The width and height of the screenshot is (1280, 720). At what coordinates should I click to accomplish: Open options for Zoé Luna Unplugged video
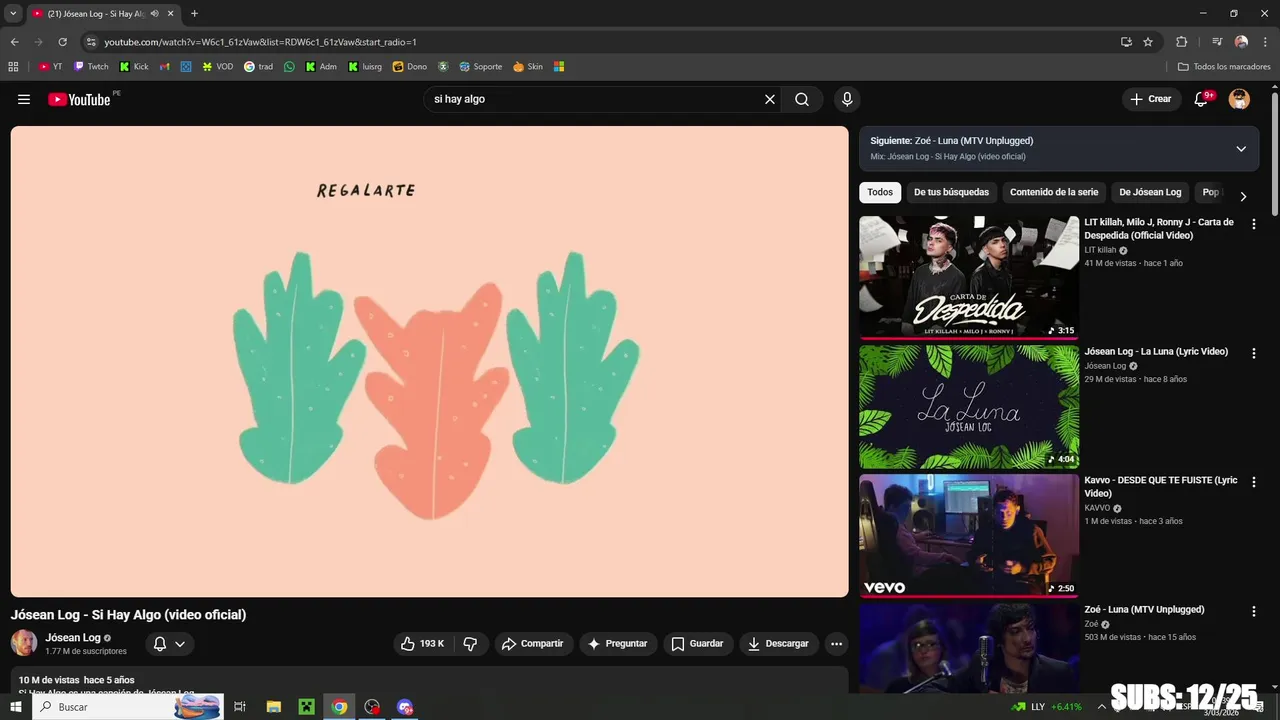point(1253,612)
